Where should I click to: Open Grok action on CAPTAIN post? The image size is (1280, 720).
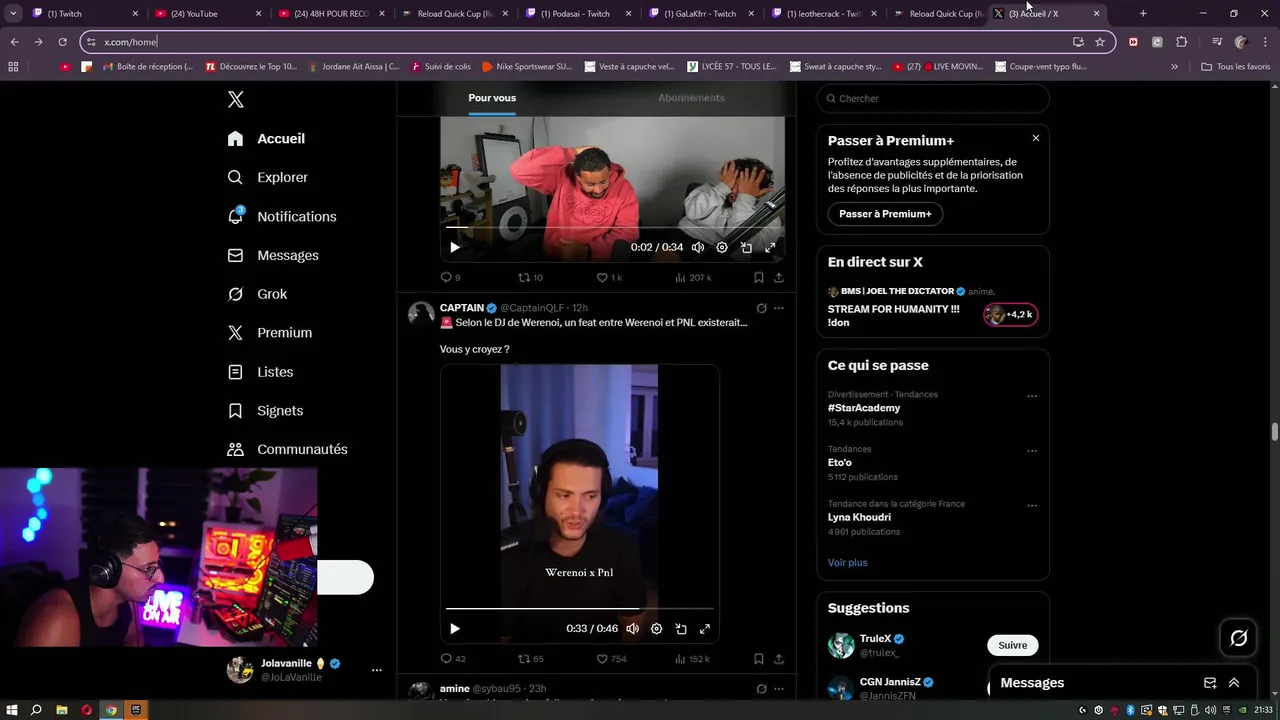(761, 308)
